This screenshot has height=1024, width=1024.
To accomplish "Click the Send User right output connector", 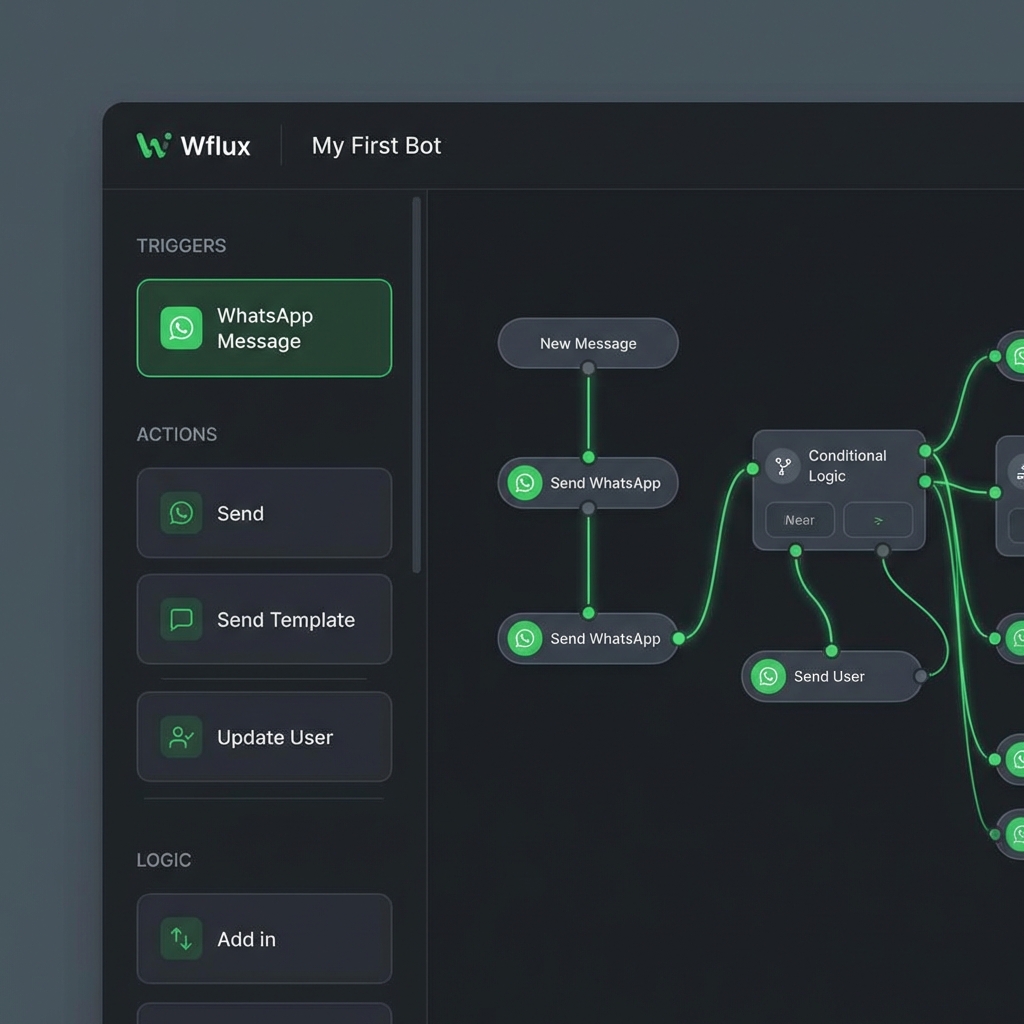I will pos(921,677).
